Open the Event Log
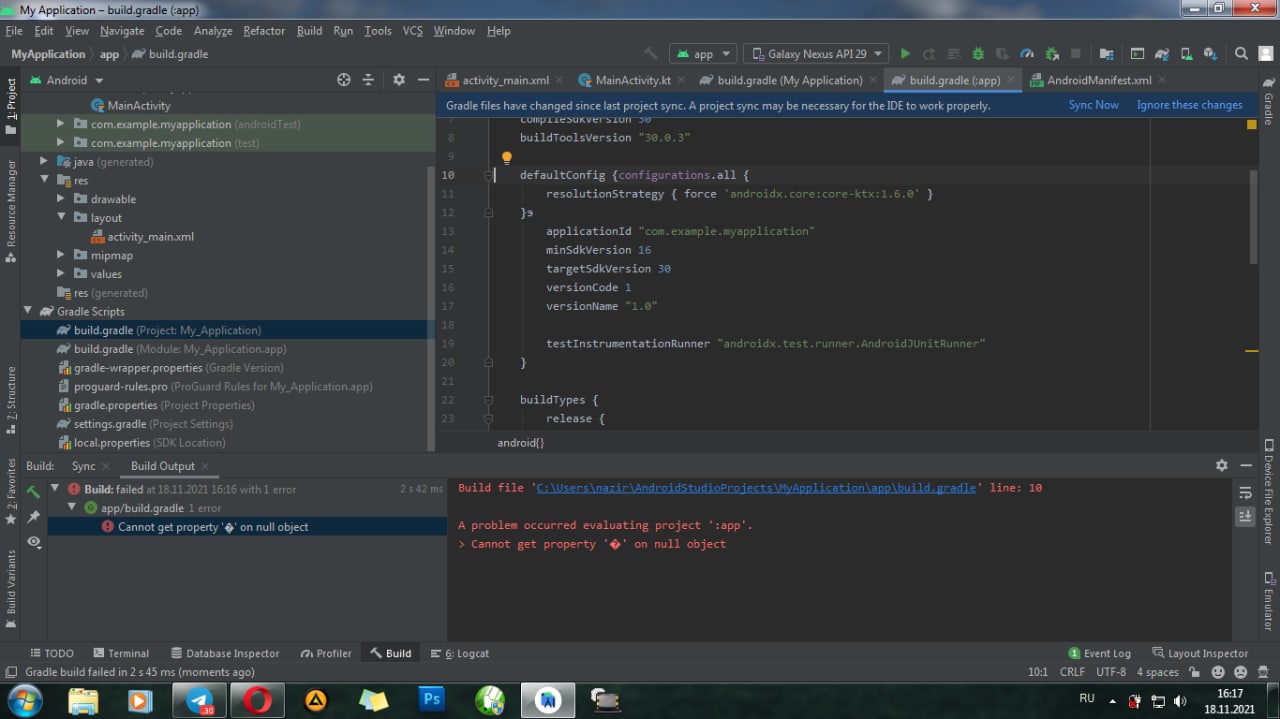Screen dimensions: 1280x719 (1100, 653)
